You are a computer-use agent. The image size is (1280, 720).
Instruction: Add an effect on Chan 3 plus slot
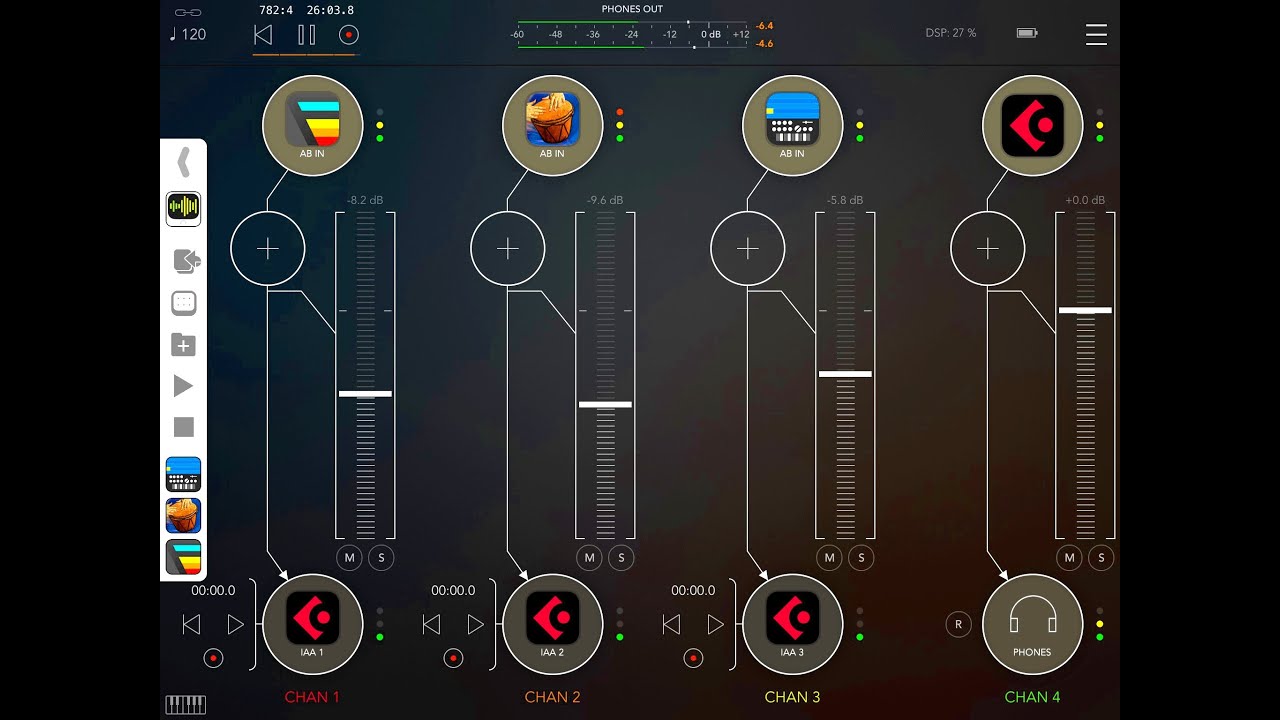pyautogui.click(x=747, y=248)
